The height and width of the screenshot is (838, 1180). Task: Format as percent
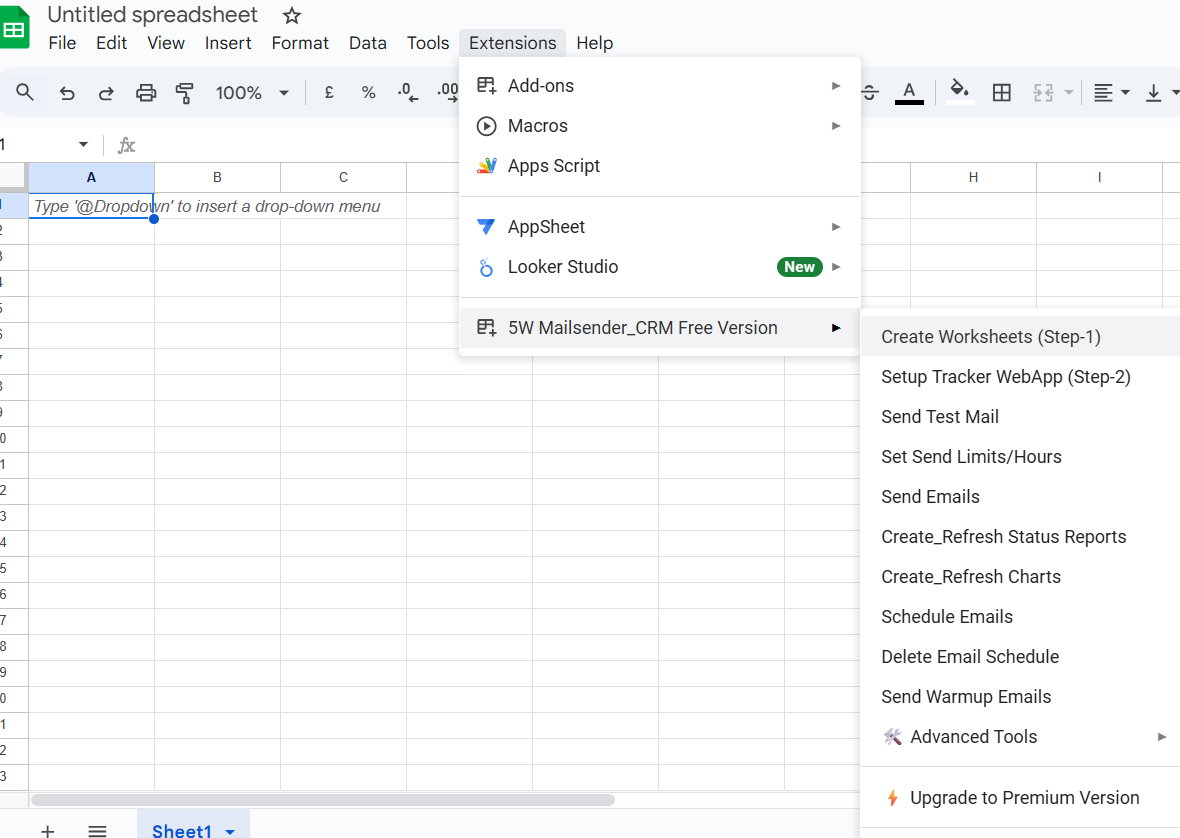pos(368,93)
